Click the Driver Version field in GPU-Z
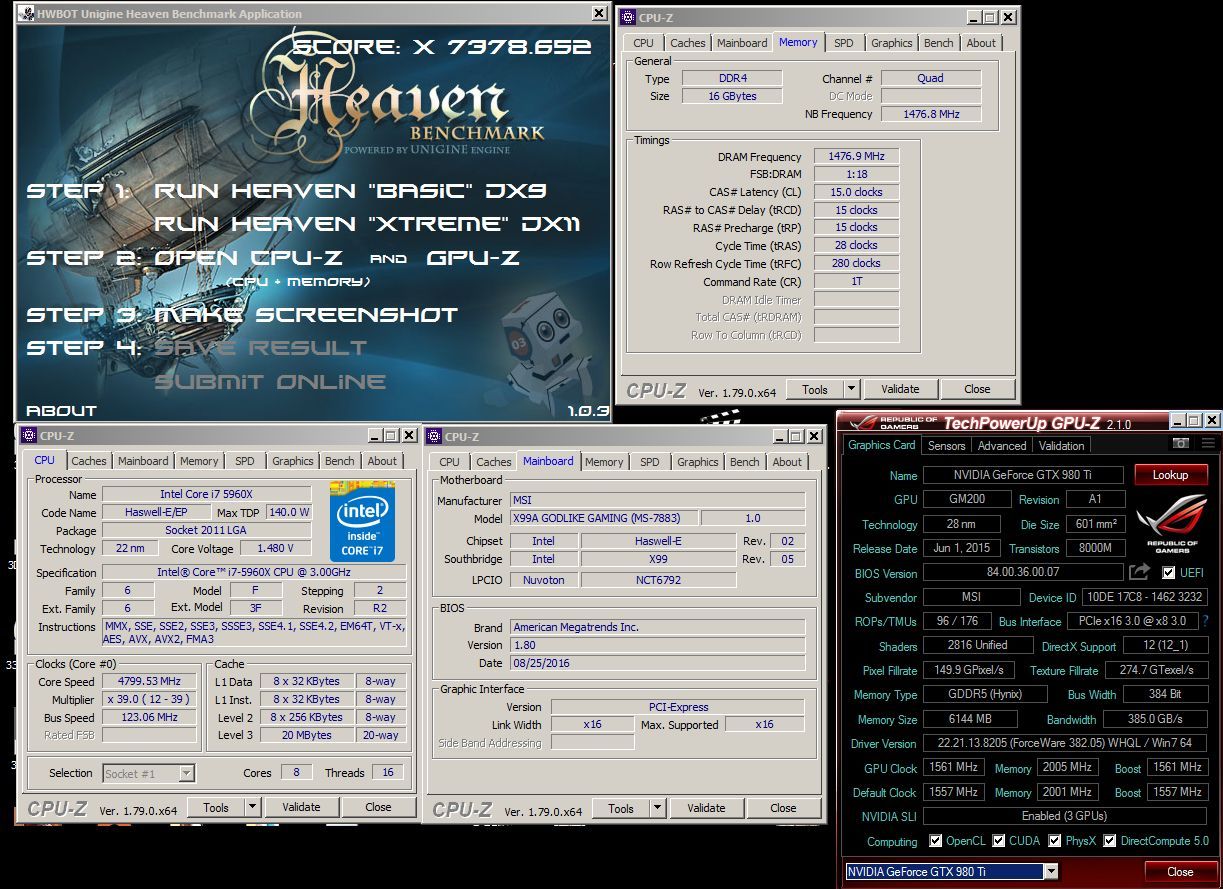1223x889 pixels. pos(1065,744)
